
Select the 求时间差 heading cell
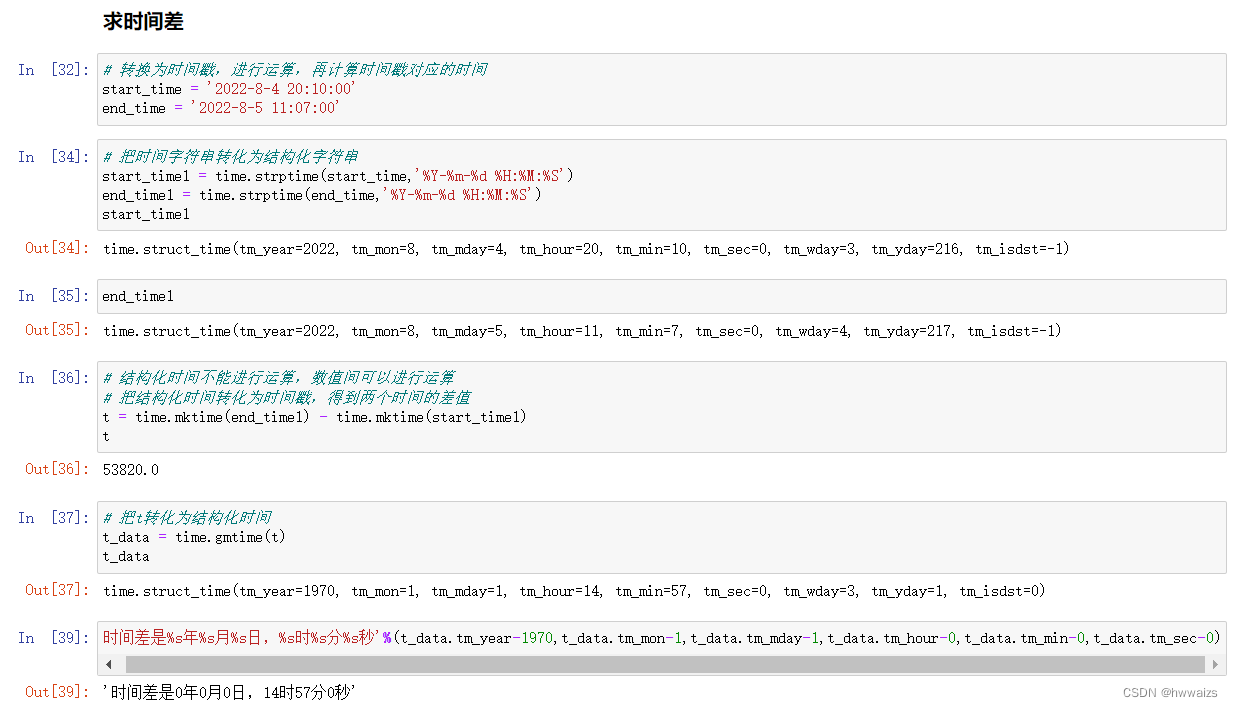pyautogui.click(x=143, y=21)
